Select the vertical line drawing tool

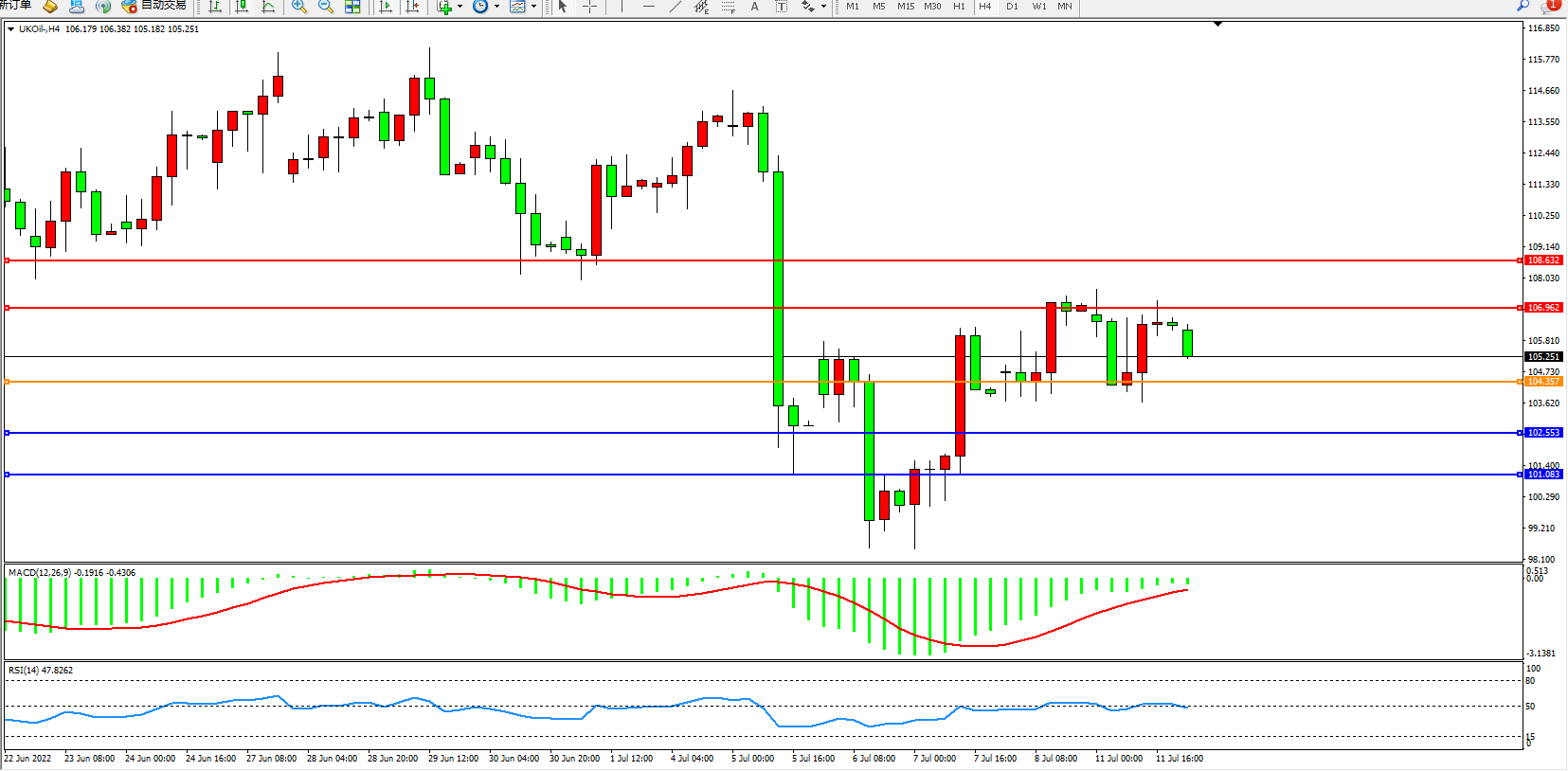[622, 7]
